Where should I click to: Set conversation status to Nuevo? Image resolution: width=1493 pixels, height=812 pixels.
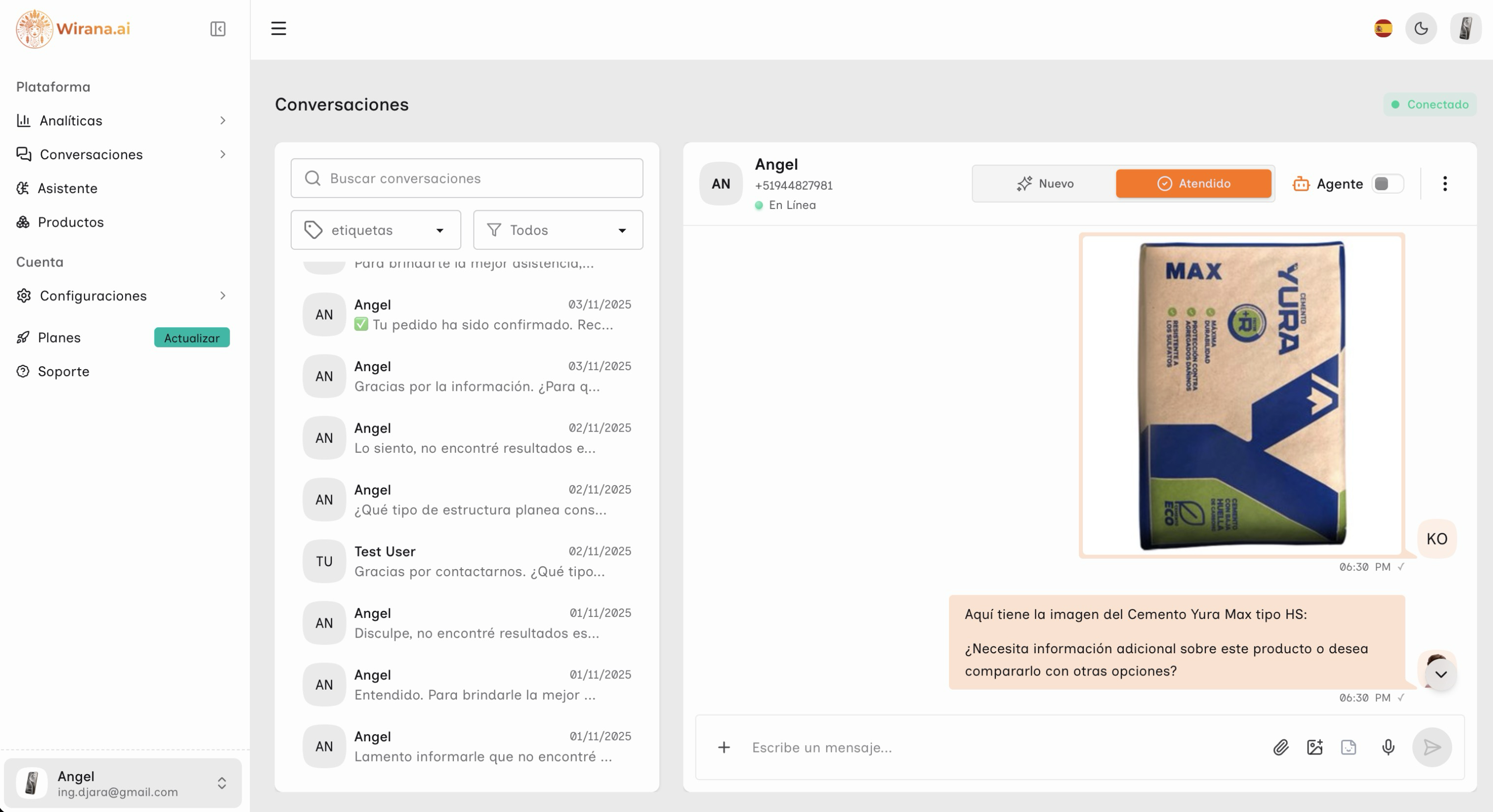[x=1045, y=184]
